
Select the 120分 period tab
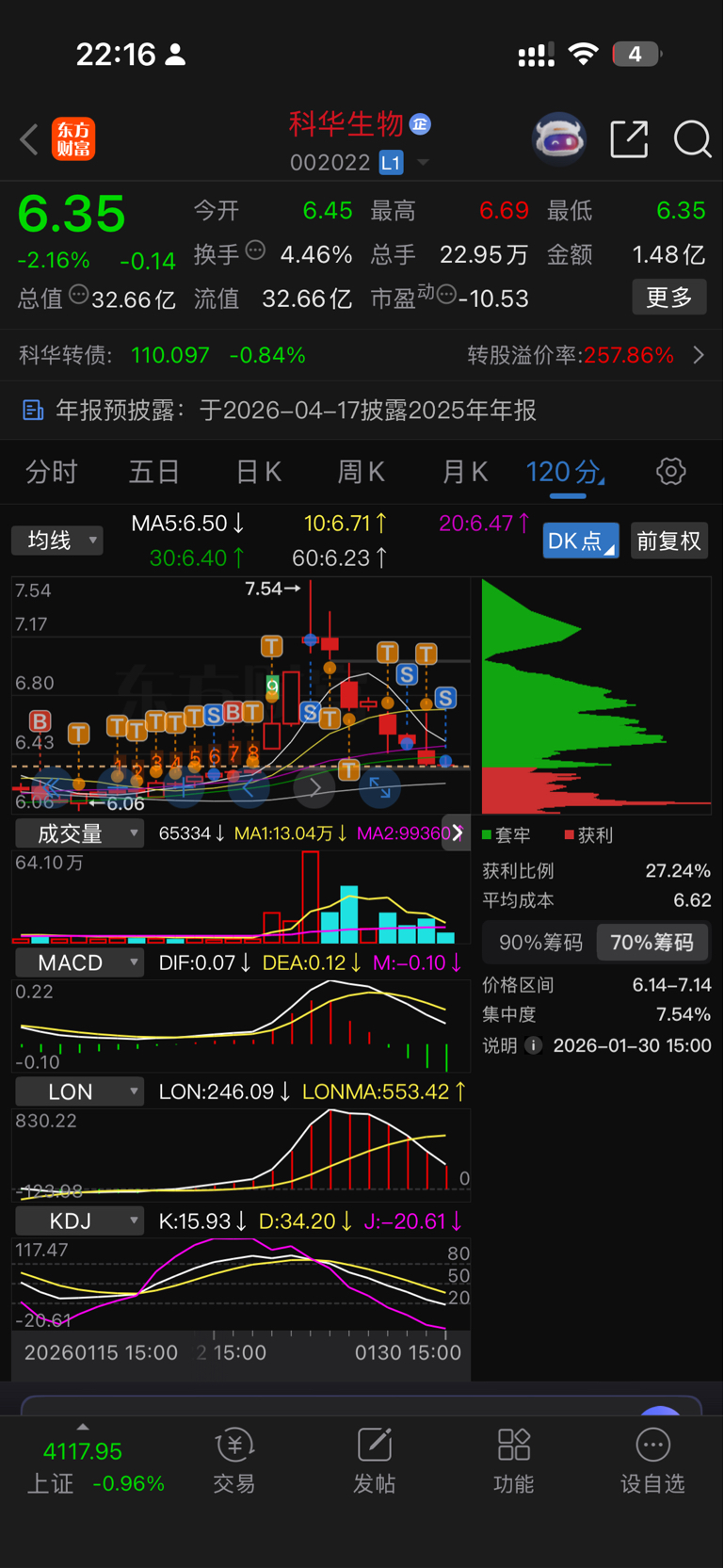565,472
